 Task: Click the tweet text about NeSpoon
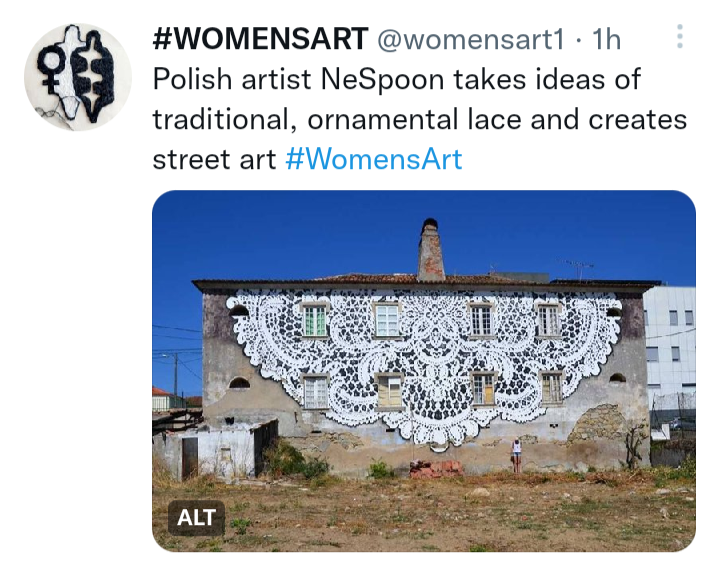point(420,119)
